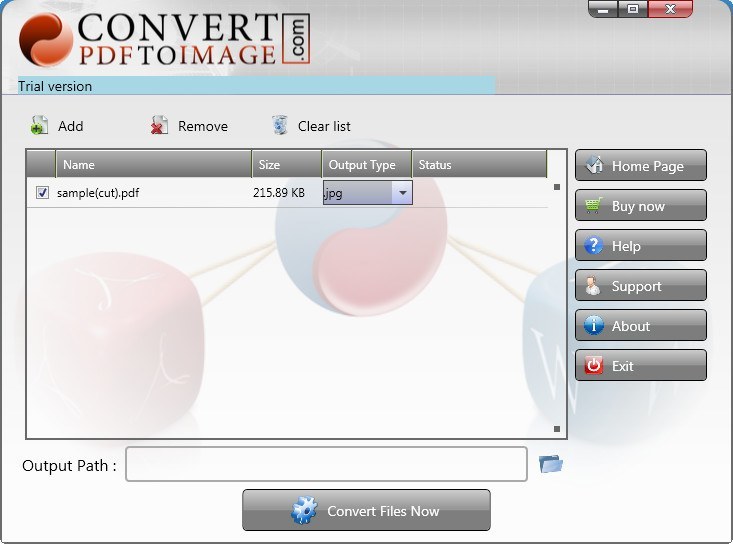This screenshot has height=544, width=733.
Task: Click the ConvertPDFtoImage logo
Action: 164,39
